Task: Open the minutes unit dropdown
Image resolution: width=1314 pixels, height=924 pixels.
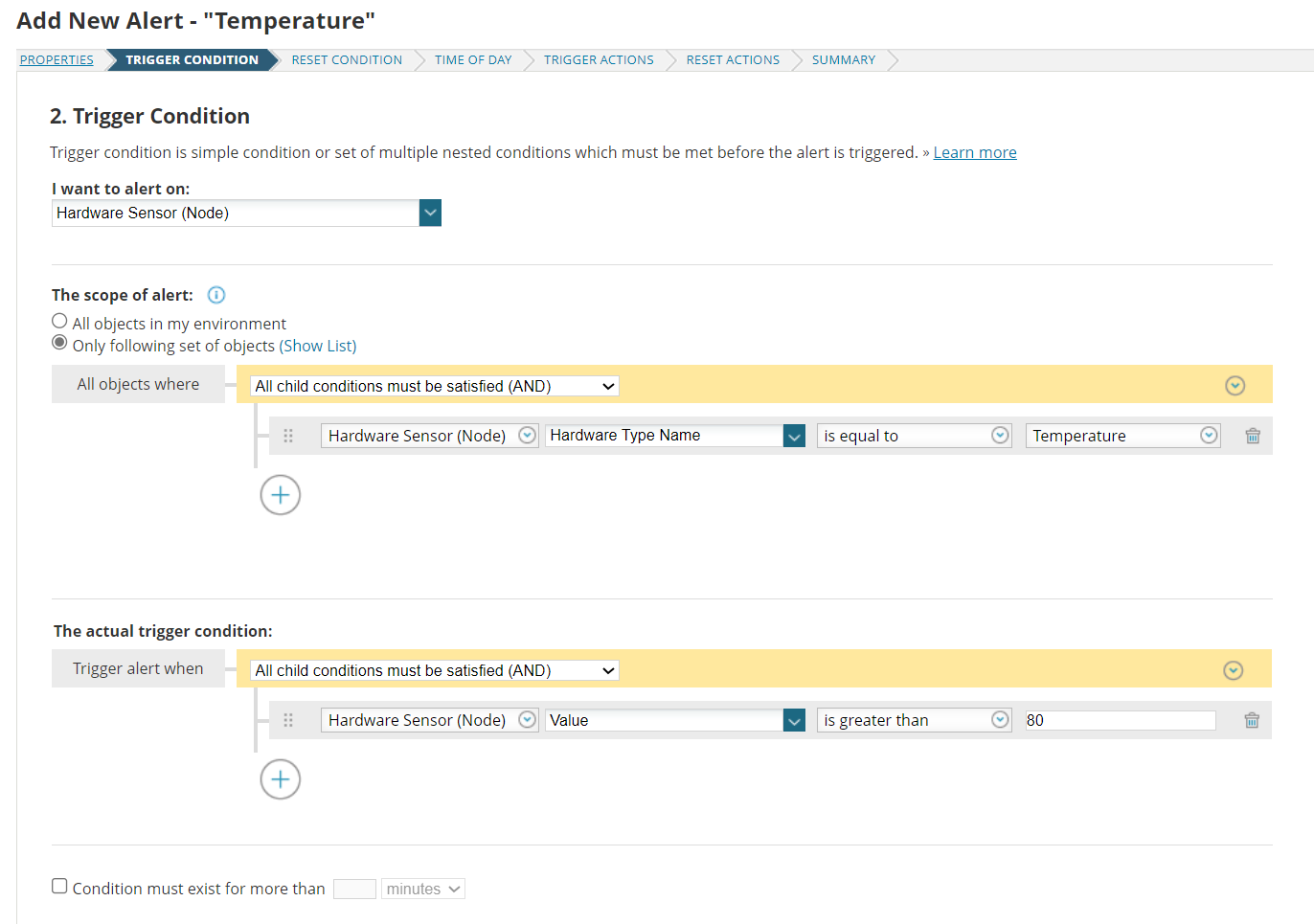Action: (423, 889)
